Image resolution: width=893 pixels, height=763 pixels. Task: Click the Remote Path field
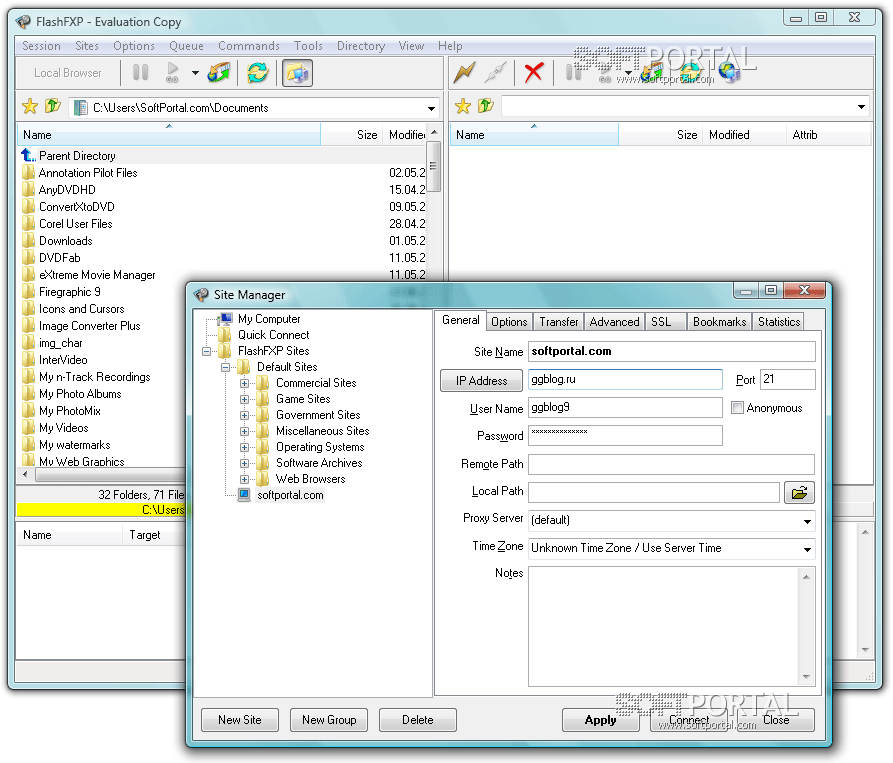pyautogui.click(x=671, y=464)
